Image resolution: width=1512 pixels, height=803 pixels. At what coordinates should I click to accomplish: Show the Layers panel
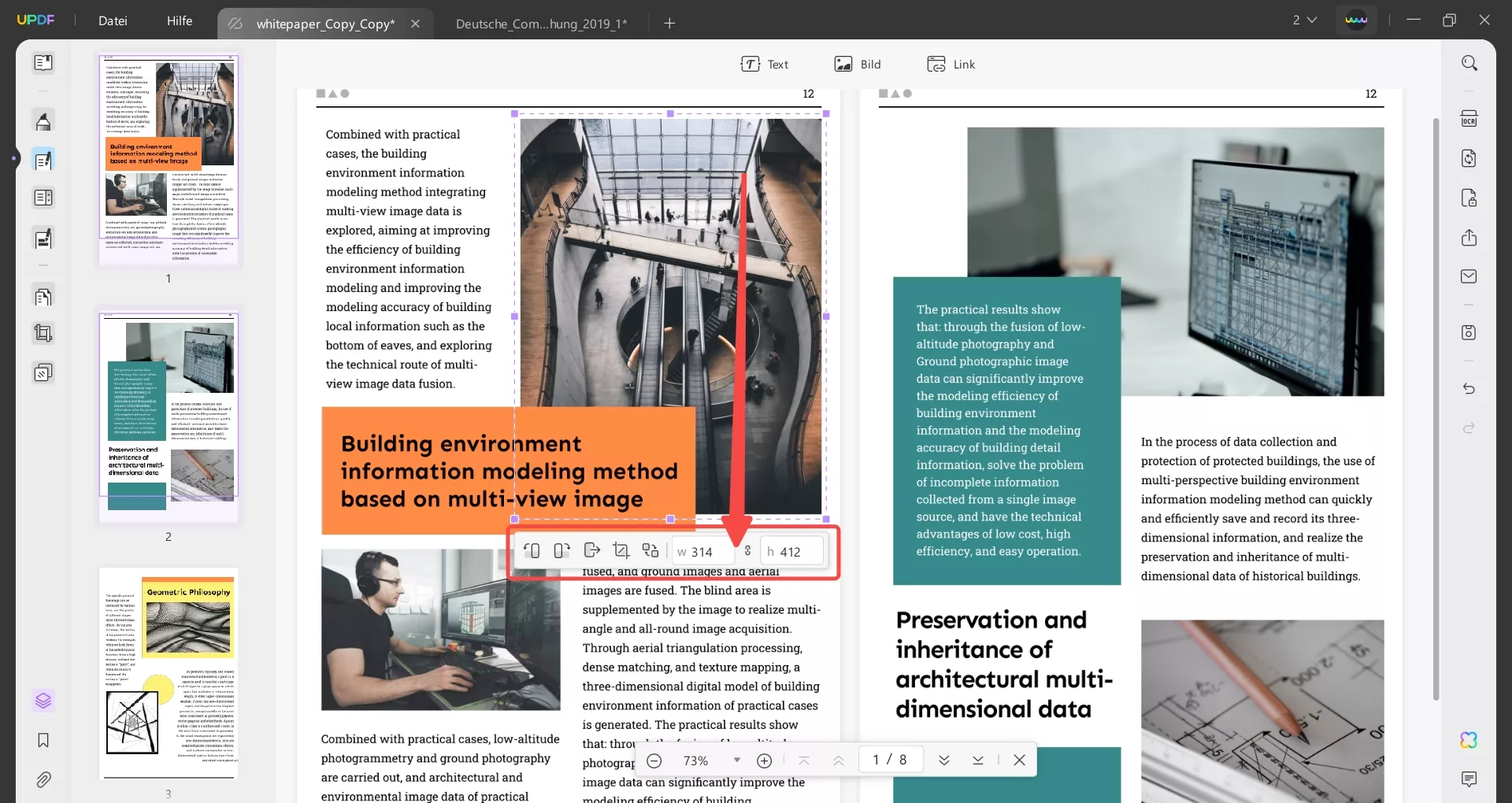(x=43, y=700)
